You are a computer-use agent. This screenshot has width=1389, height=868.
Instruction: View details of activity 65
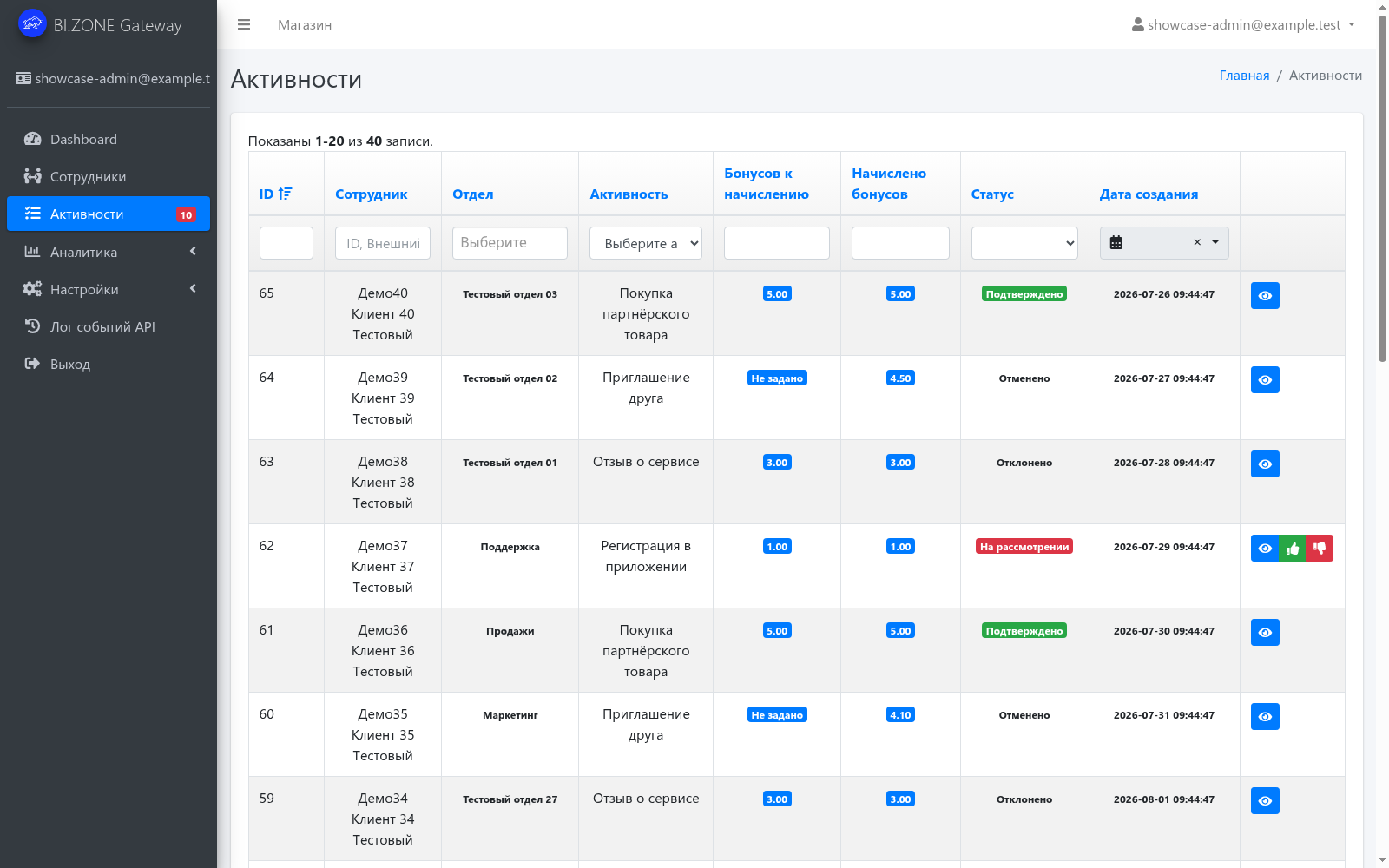(x=1265, y=296)
